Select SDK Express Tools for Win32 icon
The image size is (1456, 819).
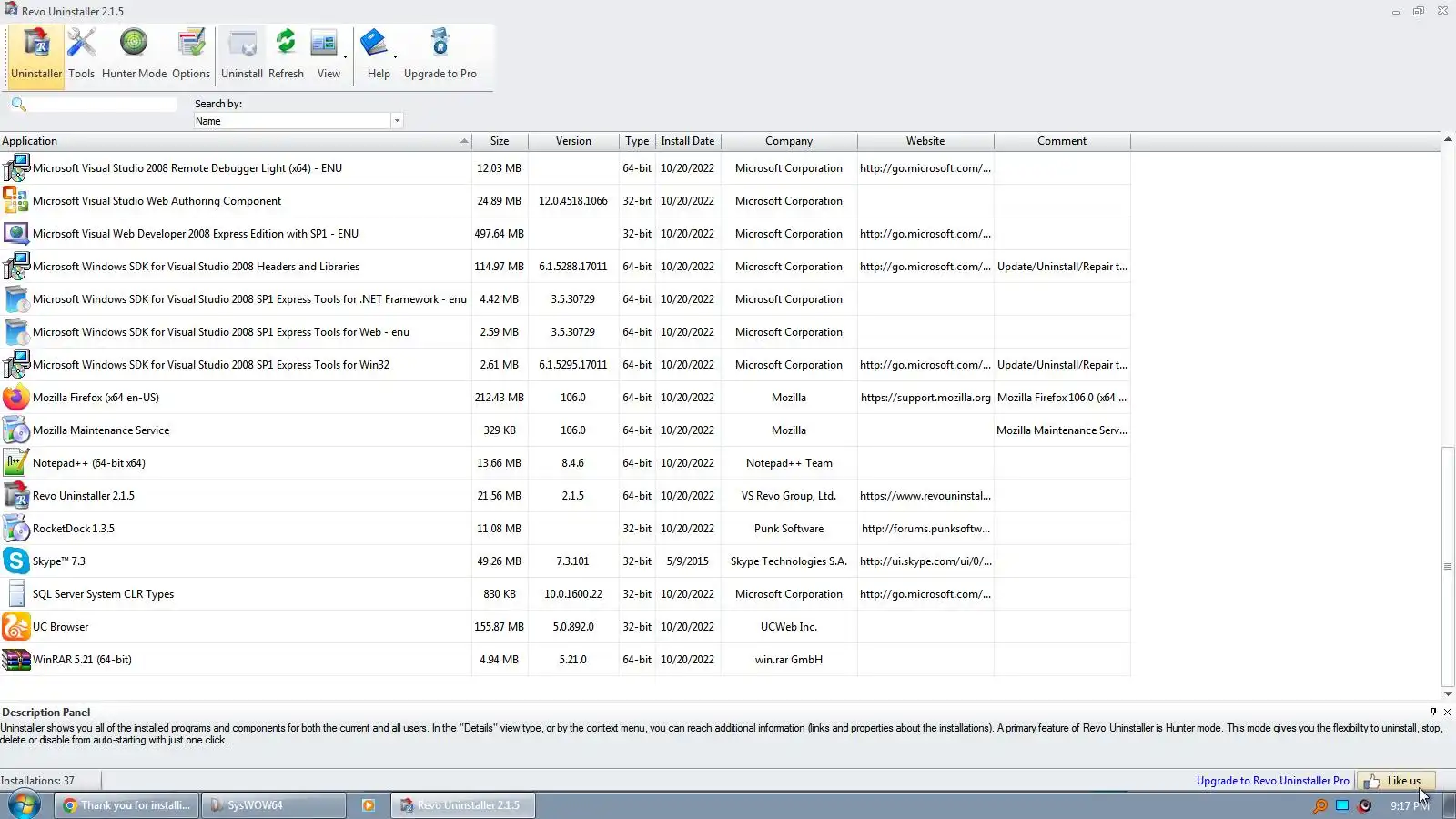point(16,365)
